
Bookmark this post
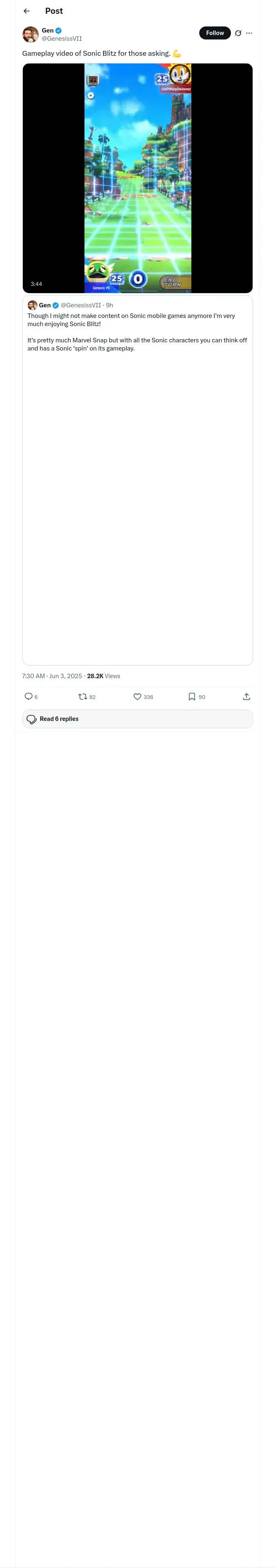[191, 696]
